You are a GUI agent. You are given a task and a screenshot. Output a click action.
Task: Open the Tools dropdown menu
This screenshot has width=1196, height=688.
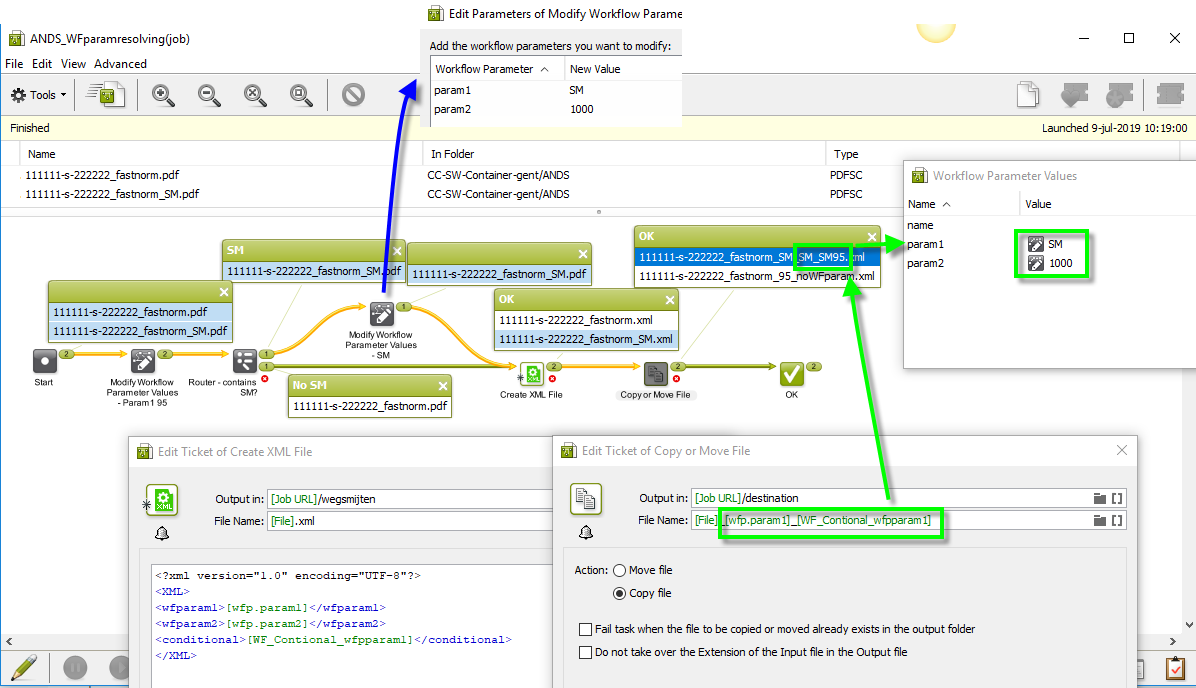[38, 94]
